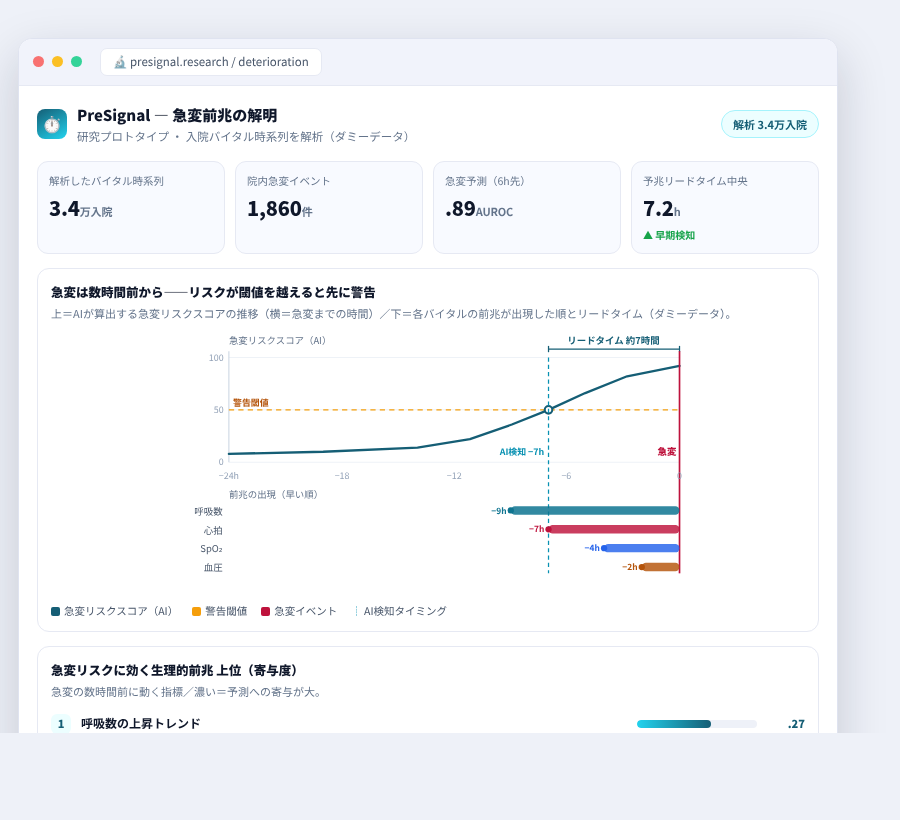Open the 急変予測(6h先) AUROC card

(527, 207)
